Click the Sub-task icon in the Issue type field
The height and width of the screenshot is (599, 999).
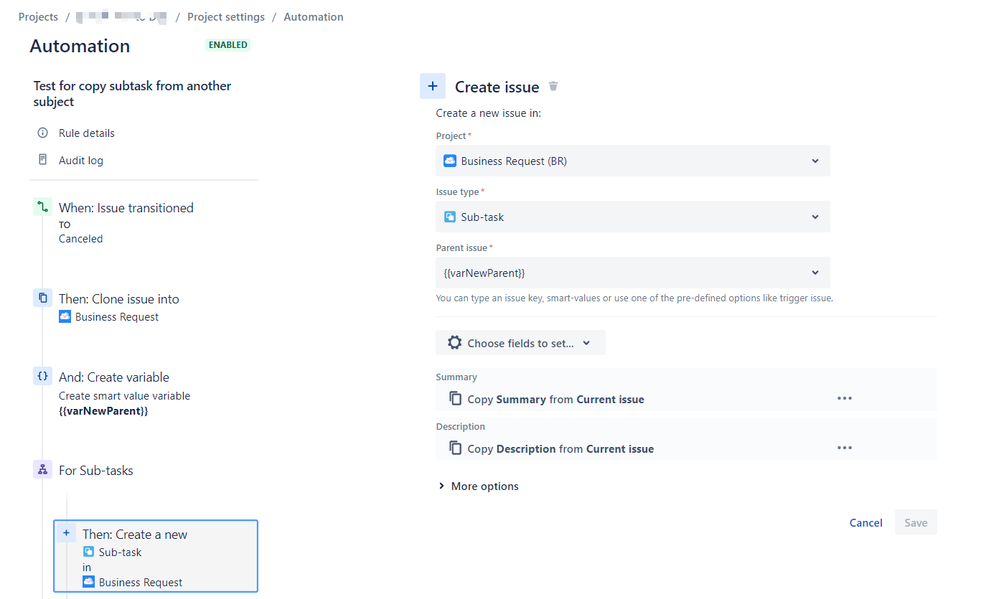[450, 217]
